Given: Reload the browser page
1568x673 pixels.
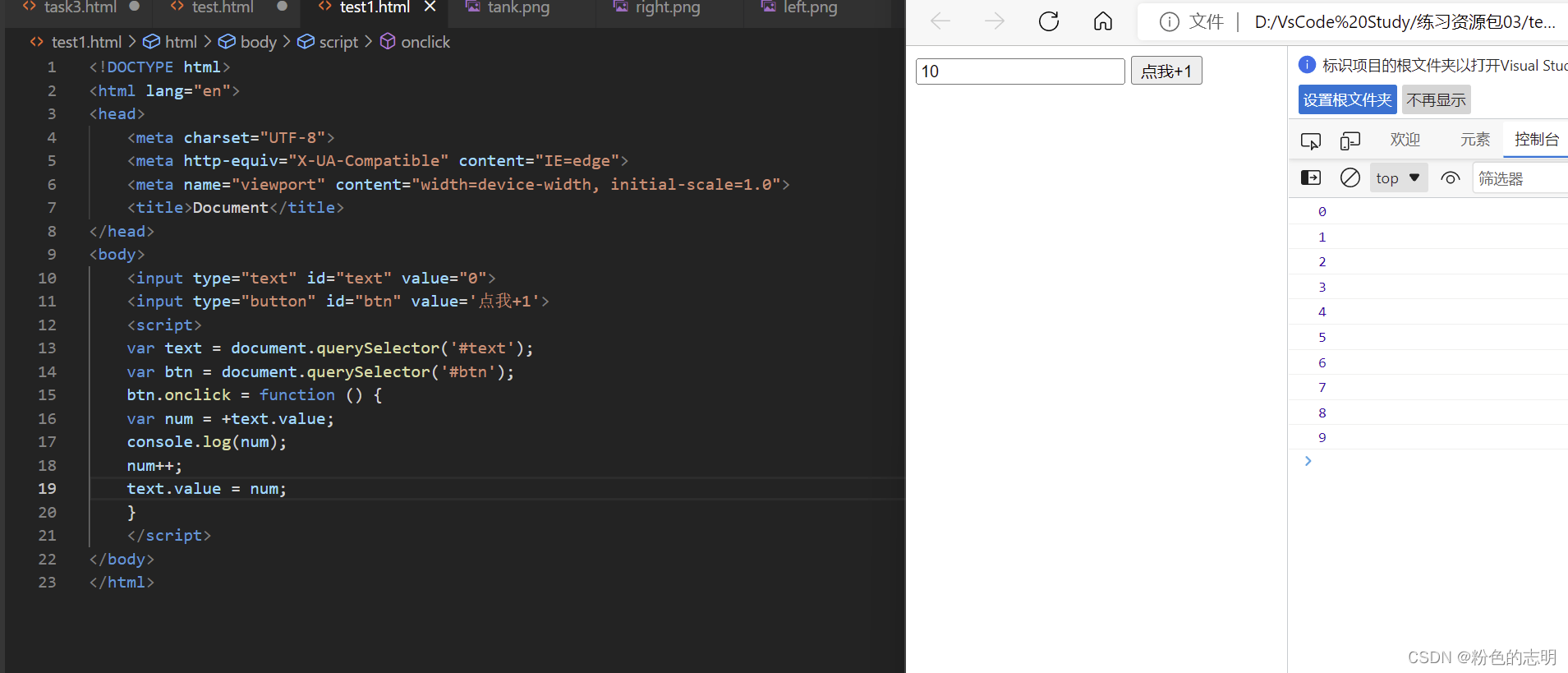Looking at the screenshot, I should pyautogui.click(x=1049, y=21).
